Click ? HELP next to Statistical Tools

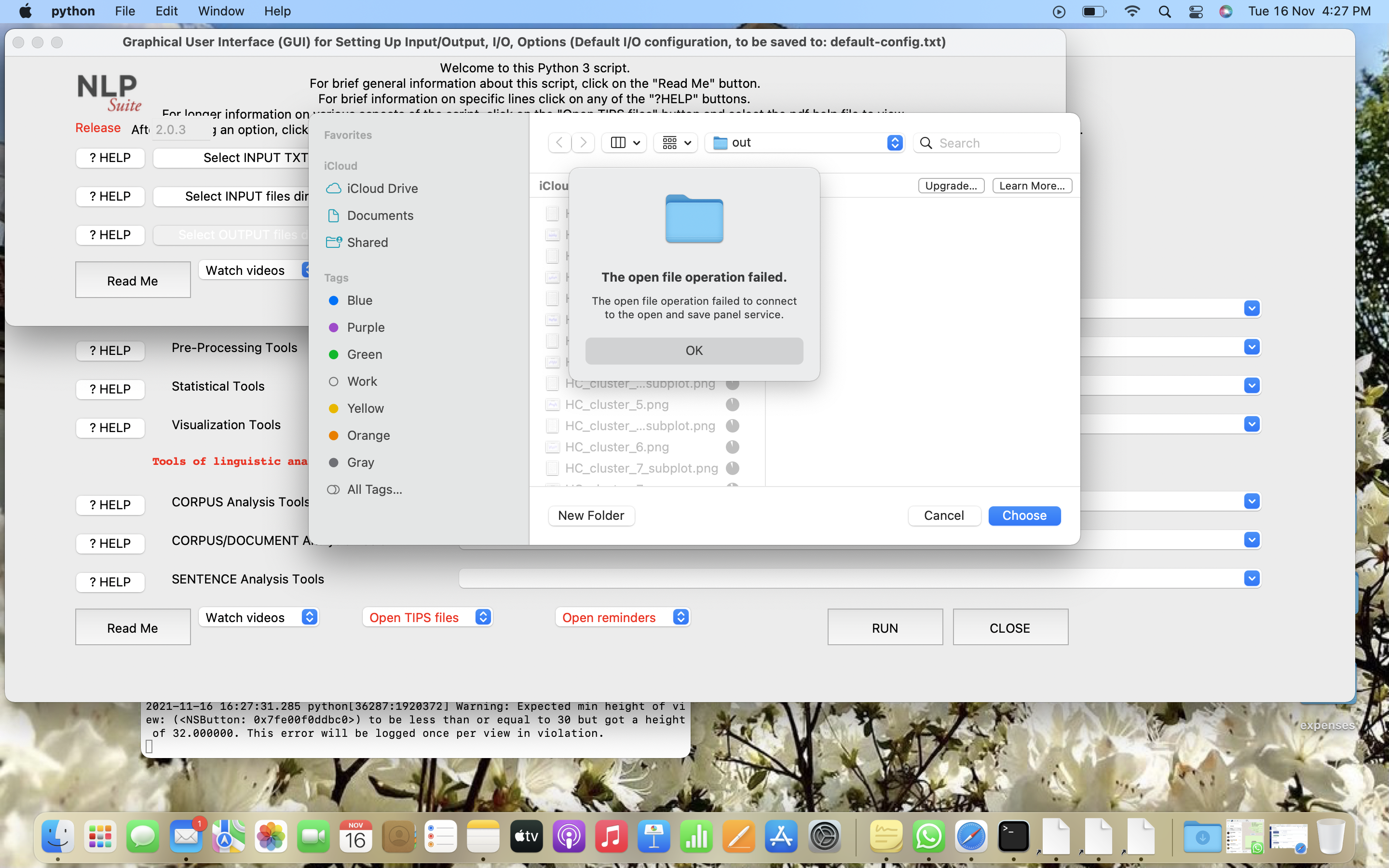coord(109,389)
